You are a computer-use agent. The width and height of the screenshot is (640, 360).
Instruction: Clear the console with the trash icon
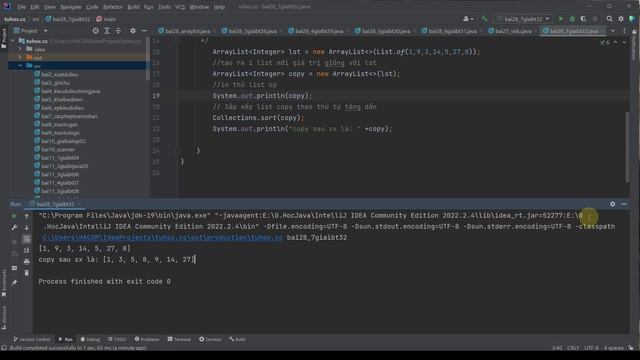click(27, 273)
